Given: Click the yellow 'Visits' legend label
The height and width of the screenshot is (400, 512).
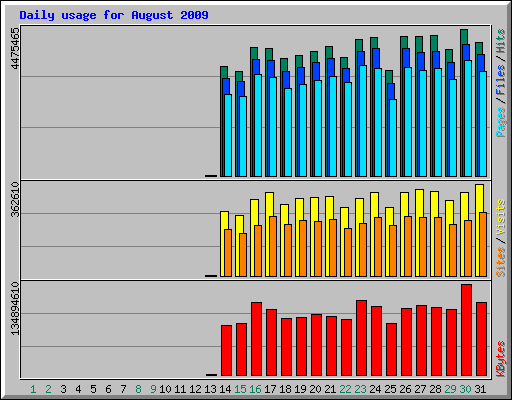Looking at the screenshot, I should (x=500, y=217).
